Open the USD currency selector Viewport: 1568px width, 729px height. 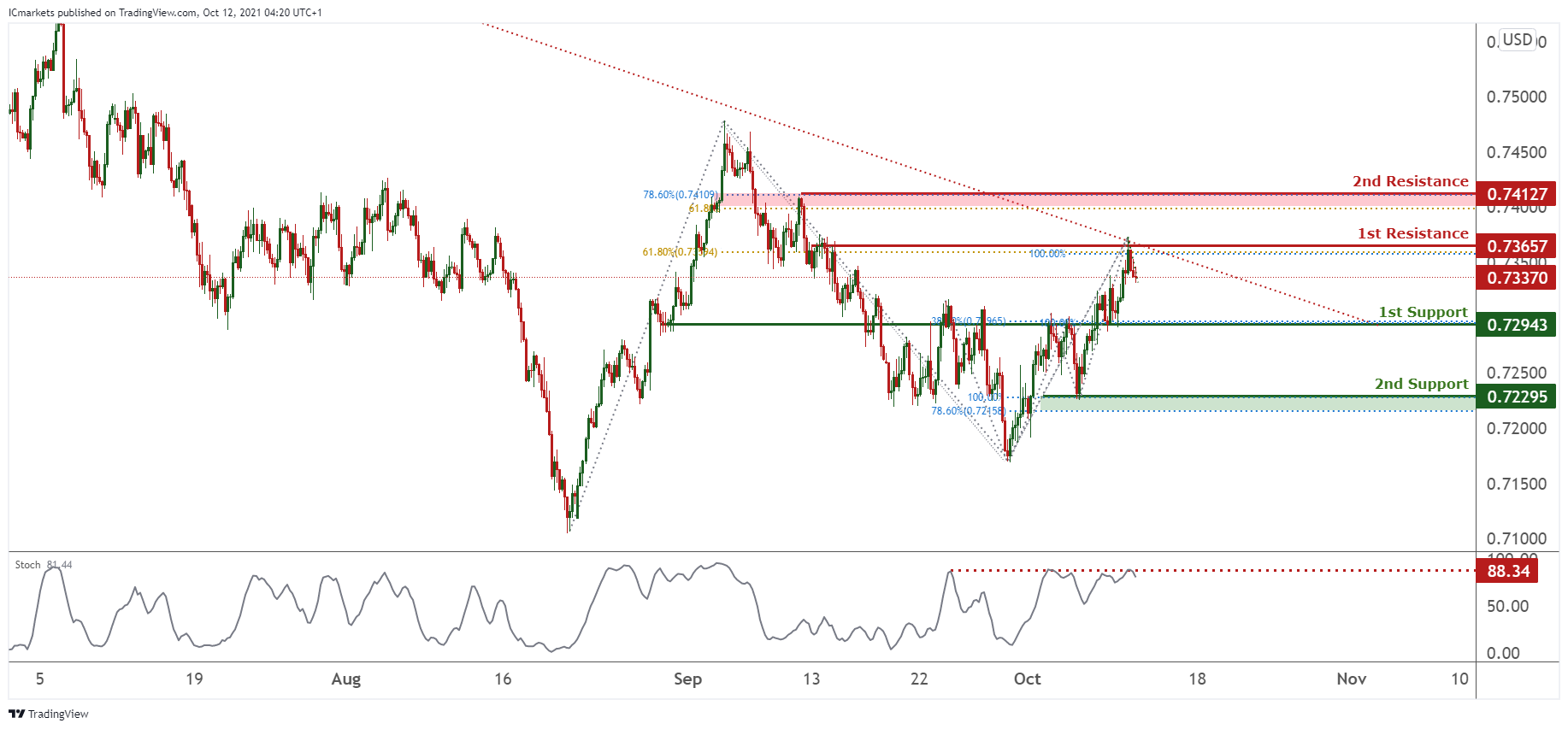coord(1518,40)
